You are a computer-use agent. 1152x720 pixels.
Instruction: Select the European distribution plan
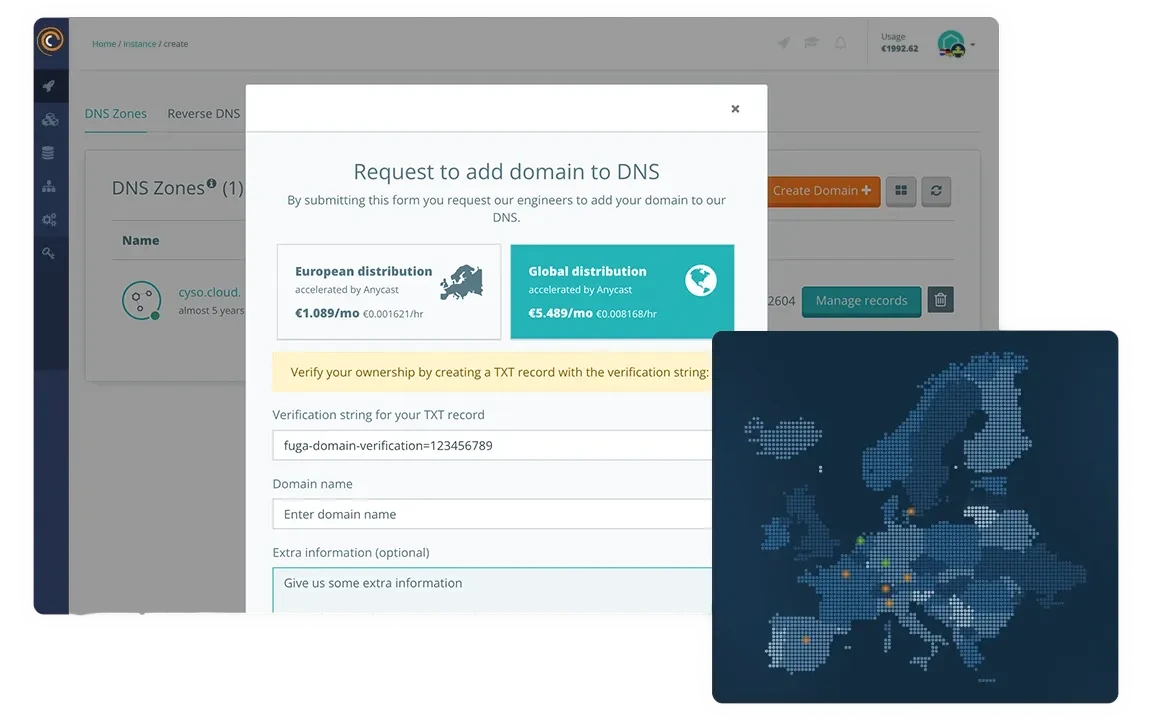[388, 291]
